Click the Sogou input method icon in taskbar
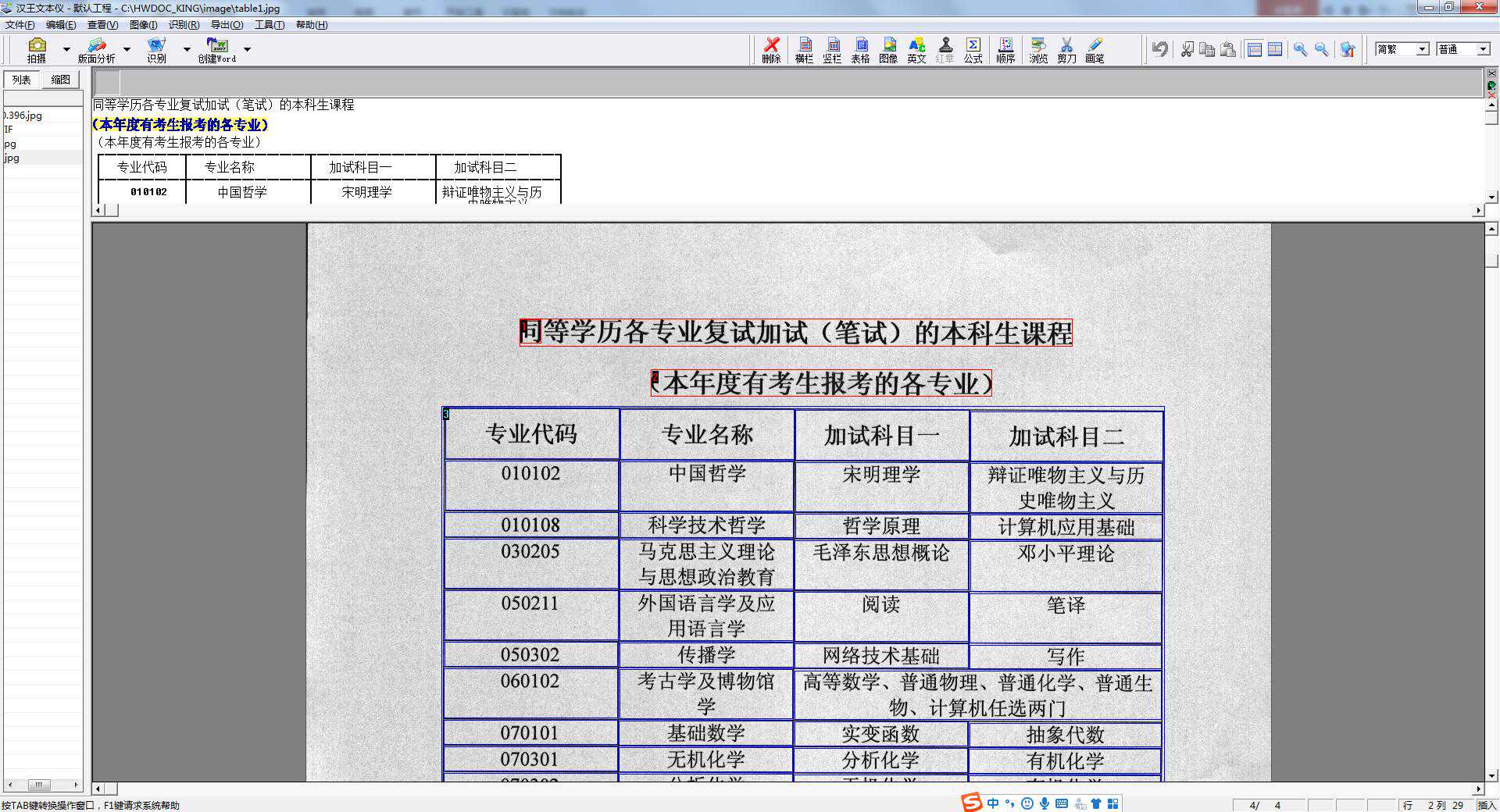The image size is (1500, 812). [971, 803]
